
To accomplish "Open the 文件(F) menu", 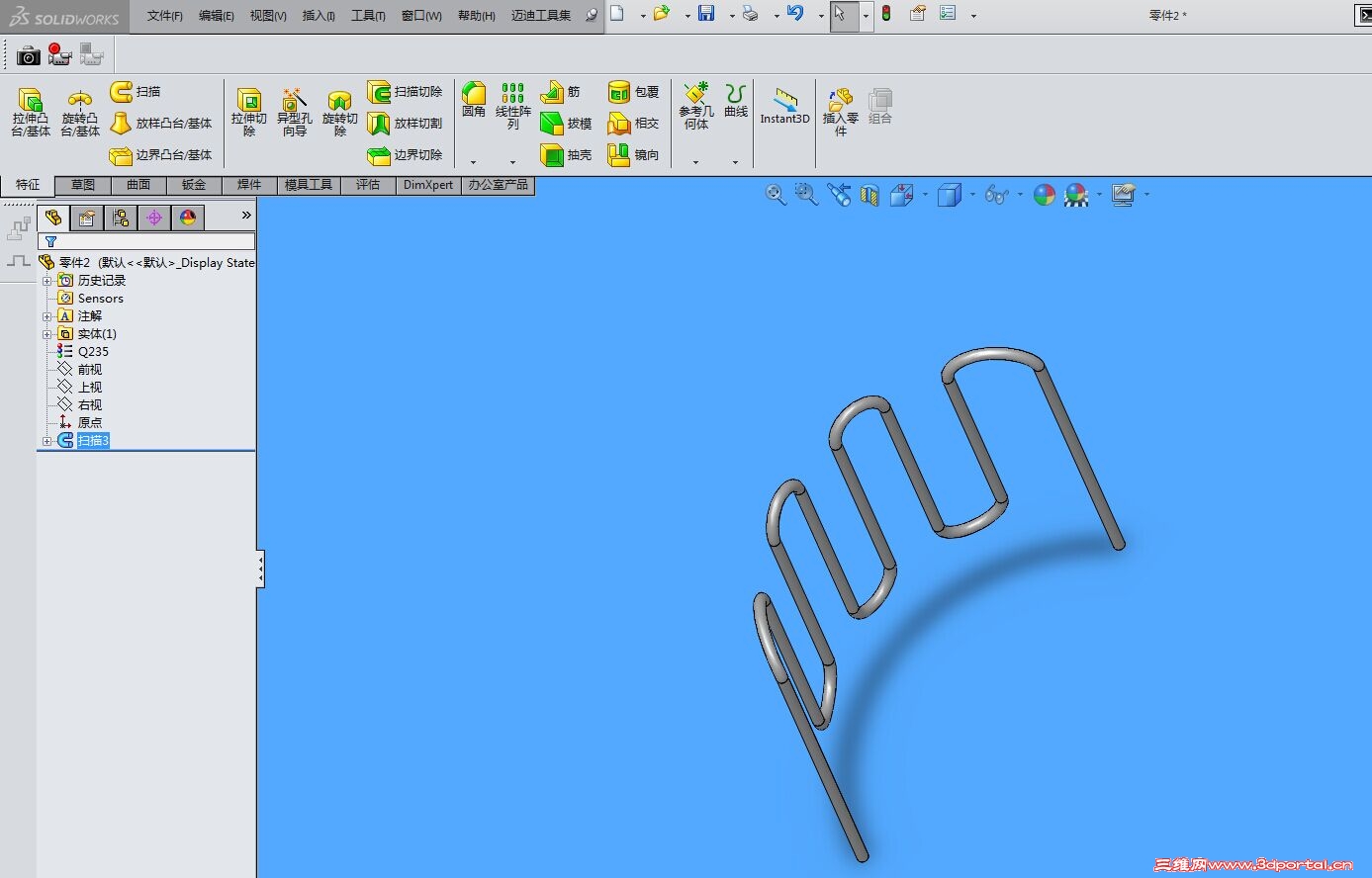I will tap(164, 16).
